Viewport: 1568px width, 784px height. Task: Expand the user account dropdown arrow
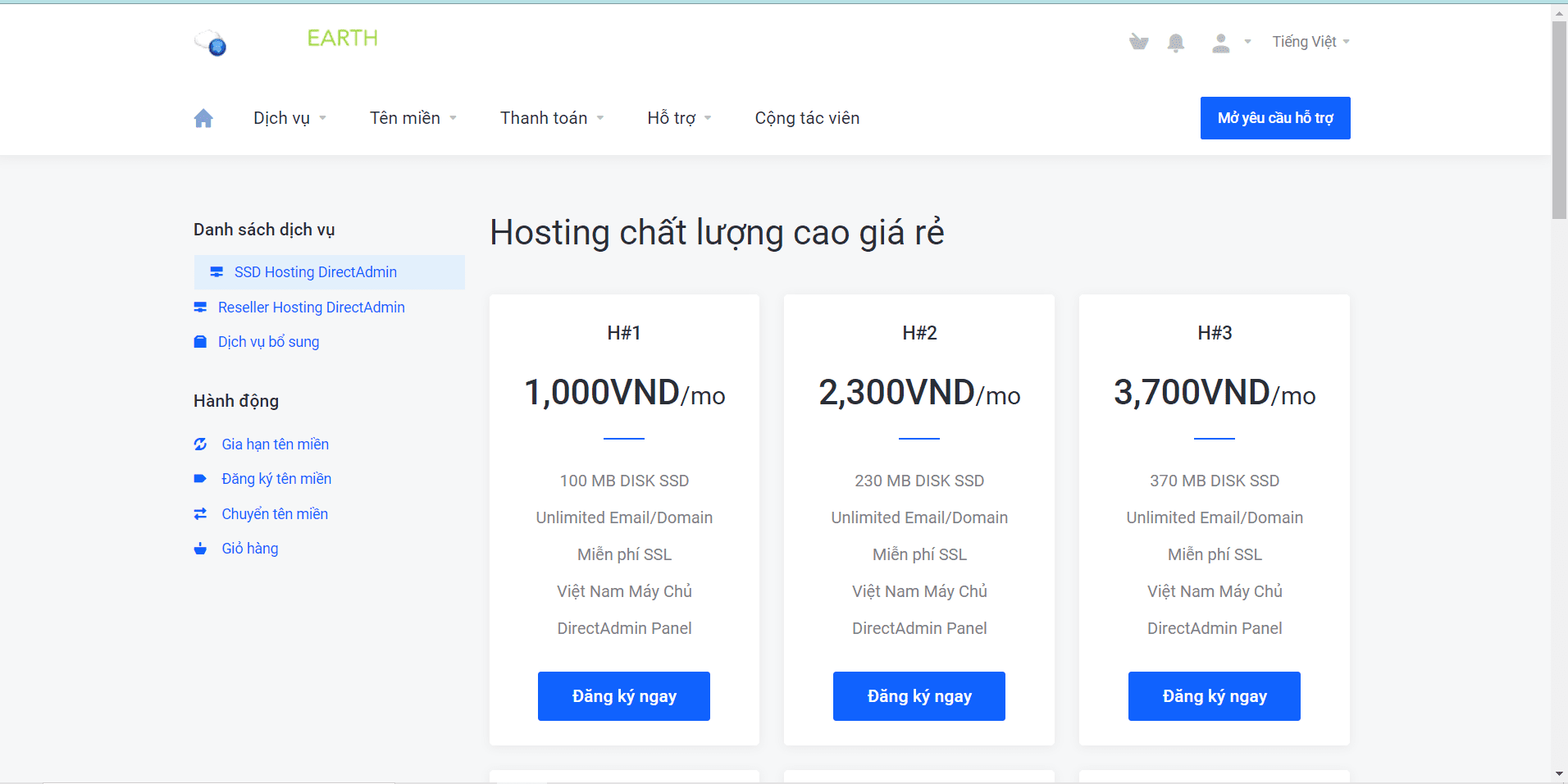click(x=1247, y=42)
